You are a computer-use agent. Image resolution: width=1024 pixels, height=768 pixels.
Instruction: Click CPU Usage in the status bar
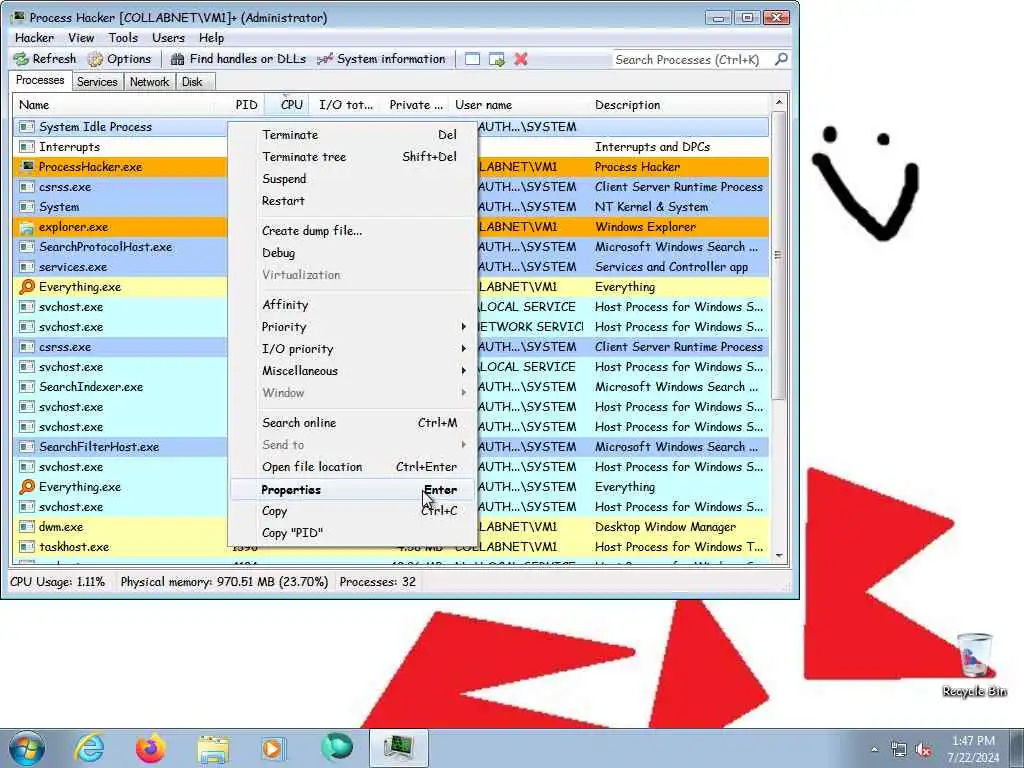(57, 582)
